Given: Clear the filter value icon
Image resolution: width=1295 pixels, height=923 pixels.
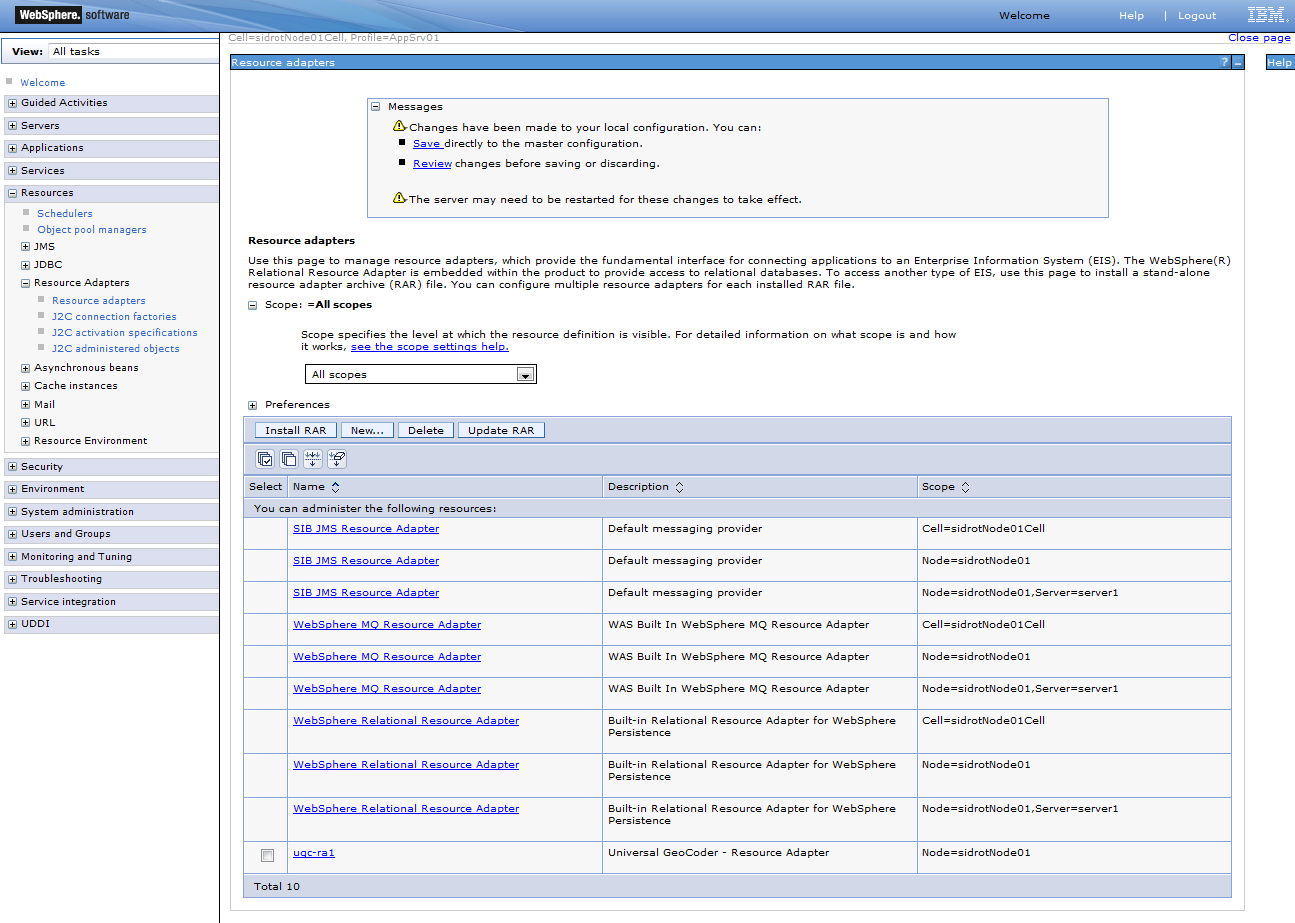Looking at the screenshot, I should (x=337, y=459).
